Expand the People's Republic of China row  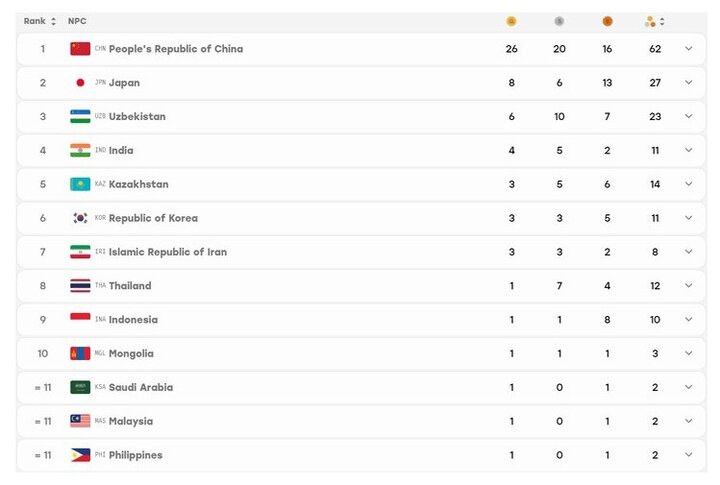pos(688,48)
